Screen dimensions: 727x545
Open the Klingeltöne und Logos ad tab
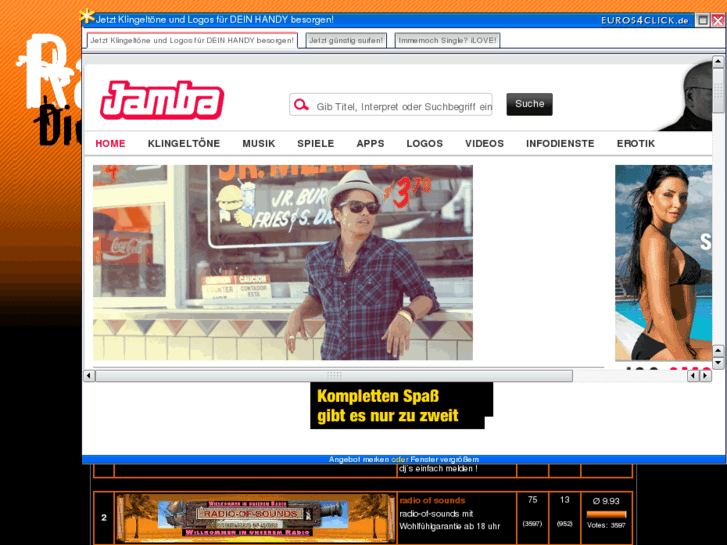192,40
